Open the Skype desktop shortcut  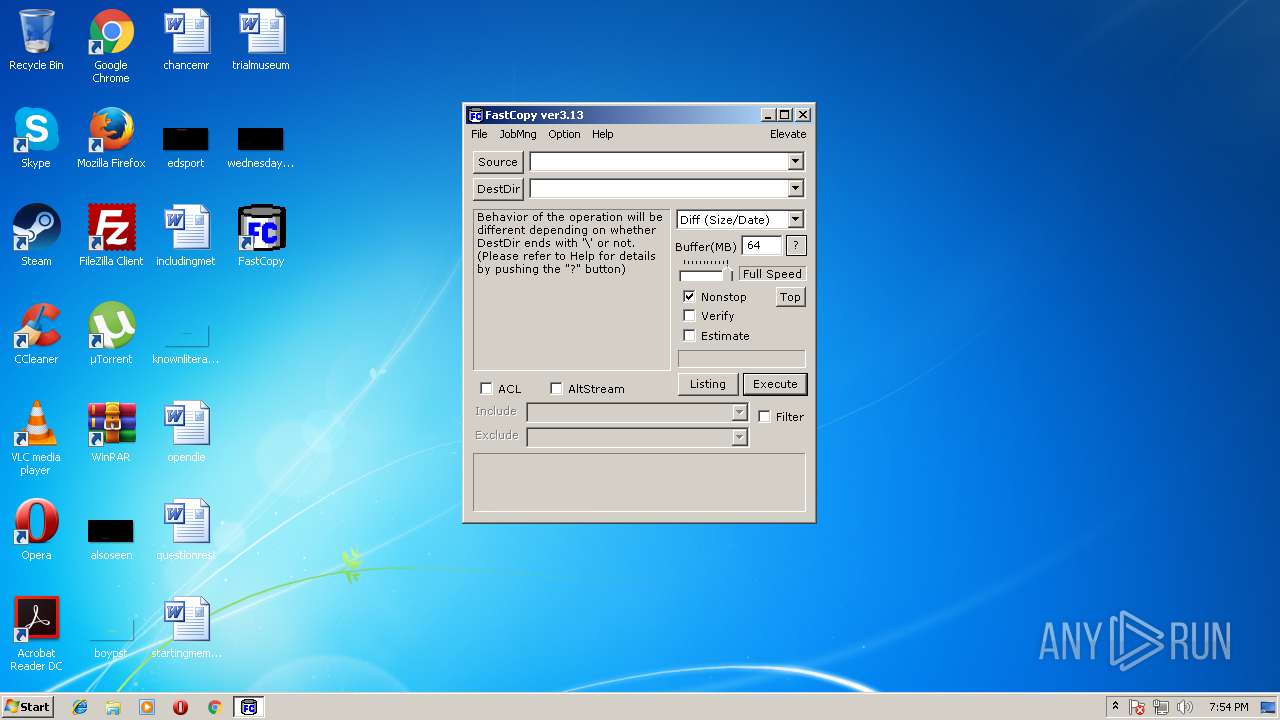click(x=36, y=138)
